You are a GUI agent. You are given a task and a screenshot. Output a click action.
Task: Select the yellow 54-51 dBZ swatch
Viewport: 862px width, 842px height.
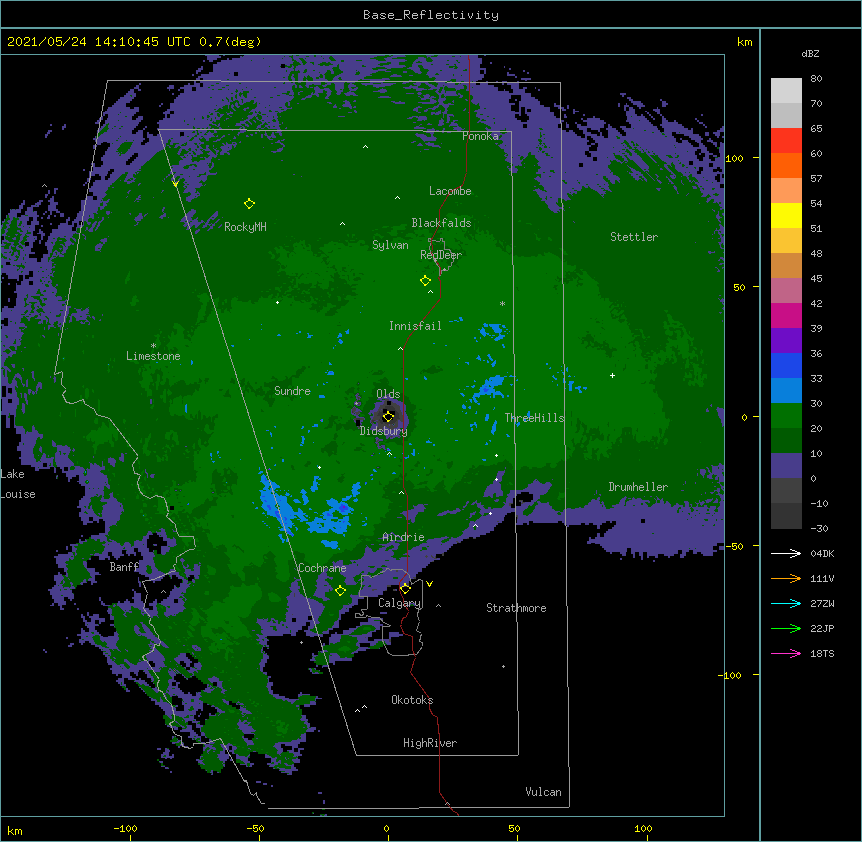[786, 215]
